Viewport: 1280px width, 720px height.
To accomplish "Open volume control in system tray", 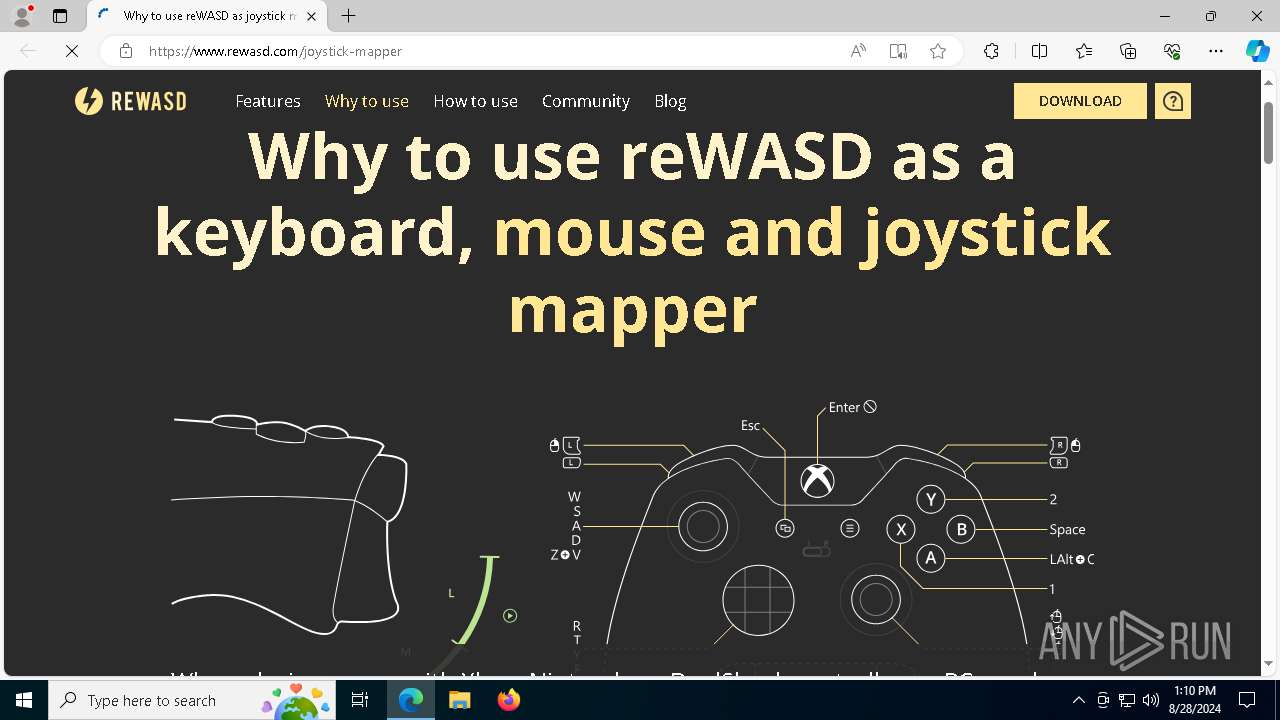I will click(1150, 700).
